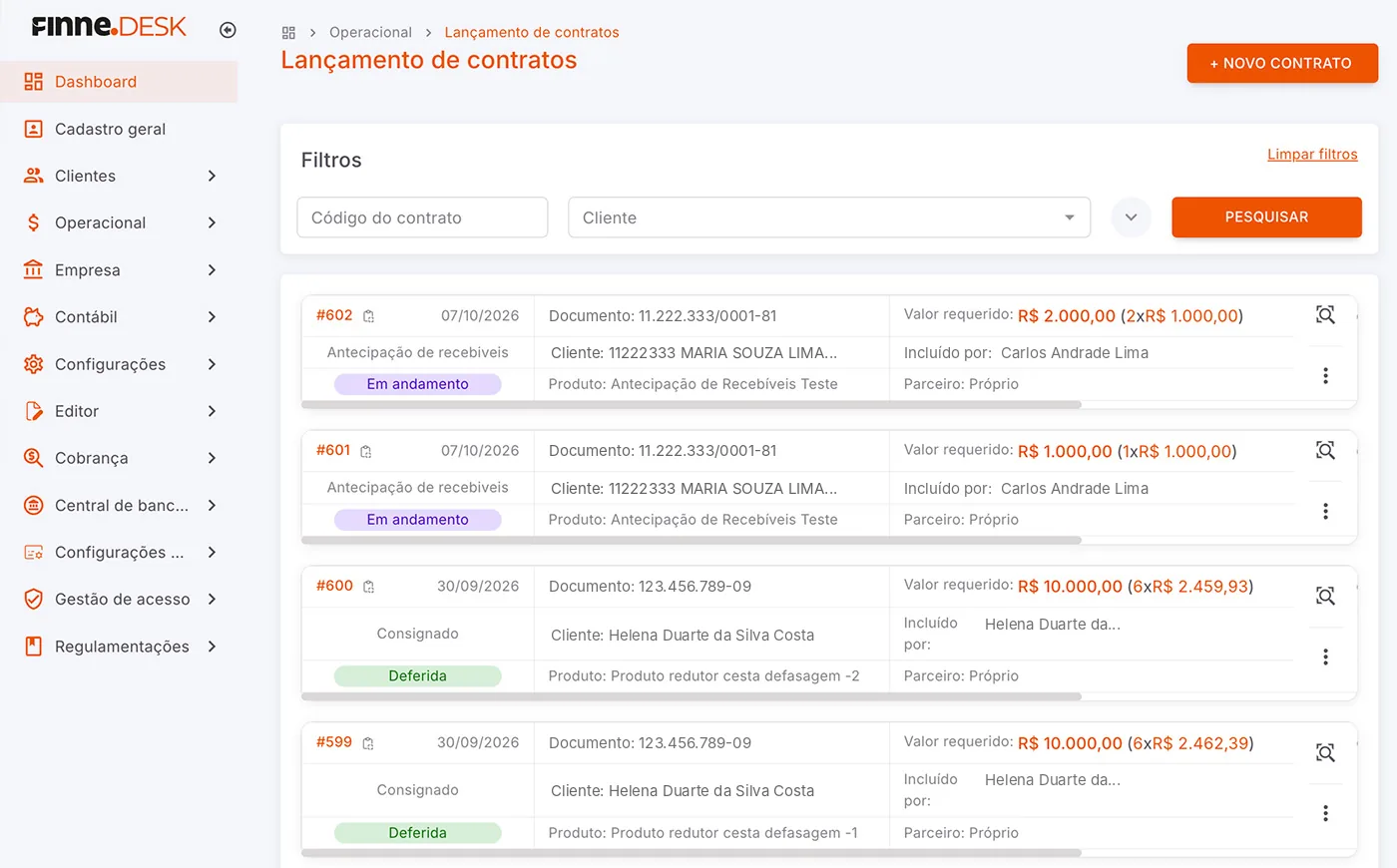Copy contract code #600 icon
Image resolution: width=1397 pixels, height=868 pixels.
368,587
